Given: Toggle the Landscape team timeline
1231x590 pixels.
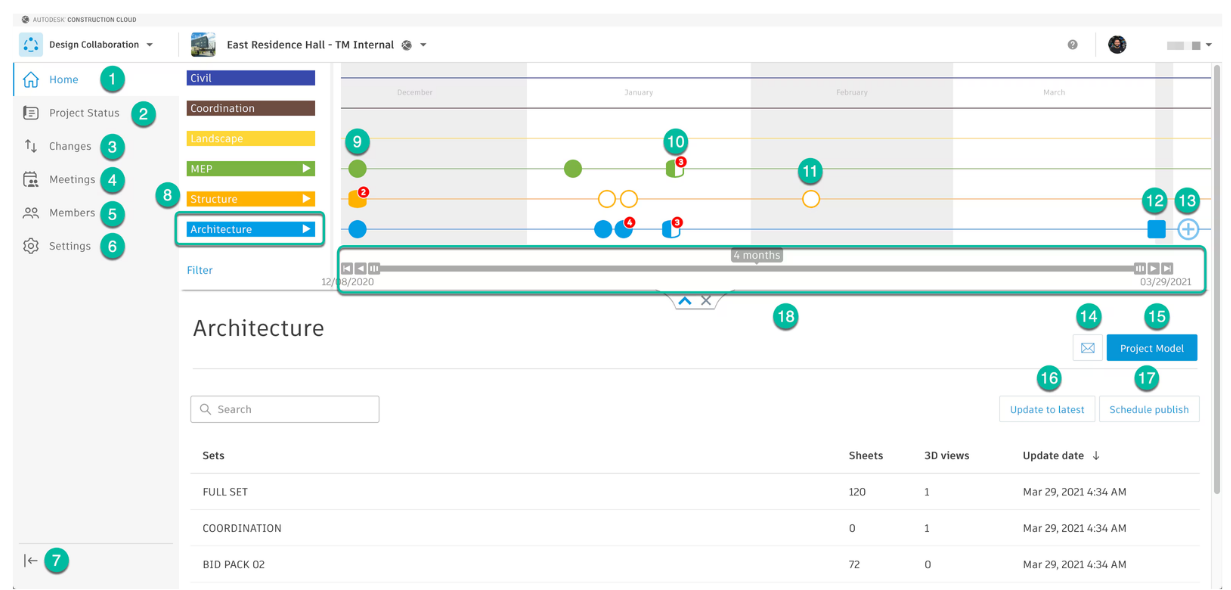Looking at the screenshot, I should click(250, 138).
